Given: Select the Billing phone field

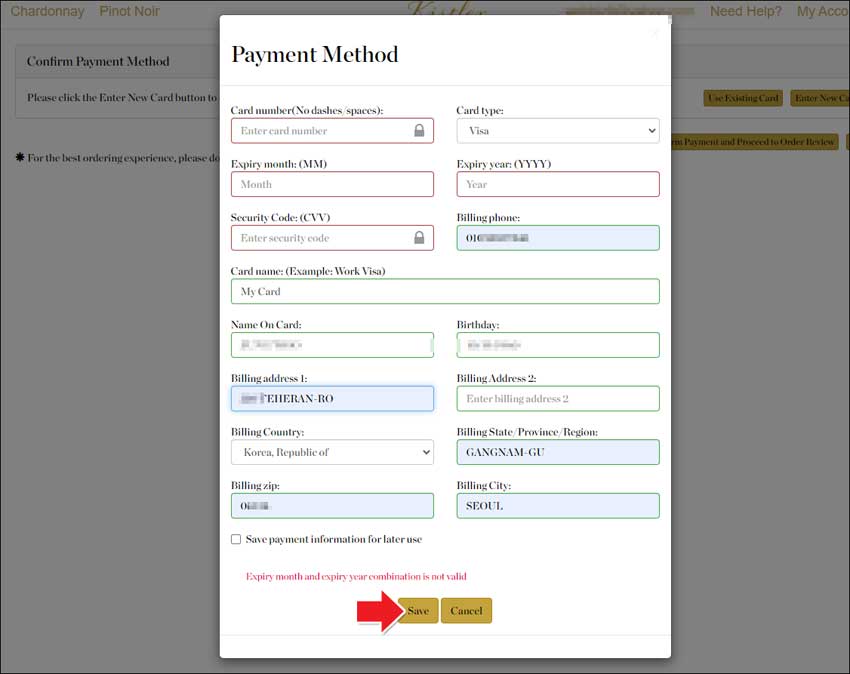Looking at the screenshot, I should tap(558, 238).
